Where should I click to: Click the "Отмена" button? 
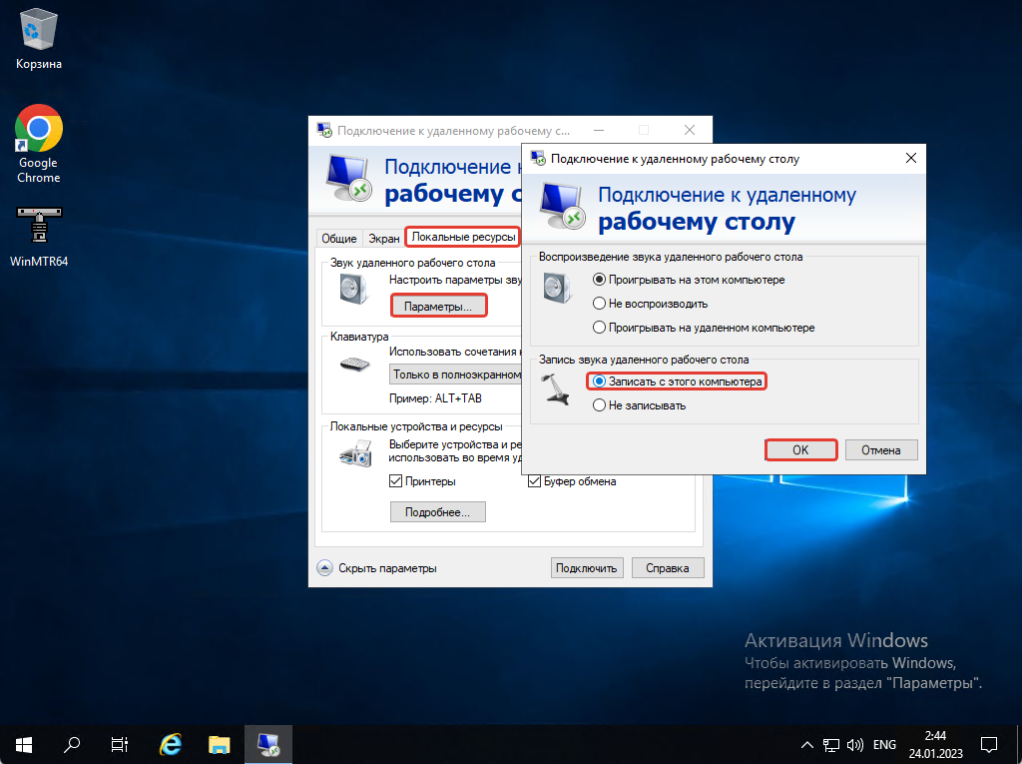[x=881, y=450]
